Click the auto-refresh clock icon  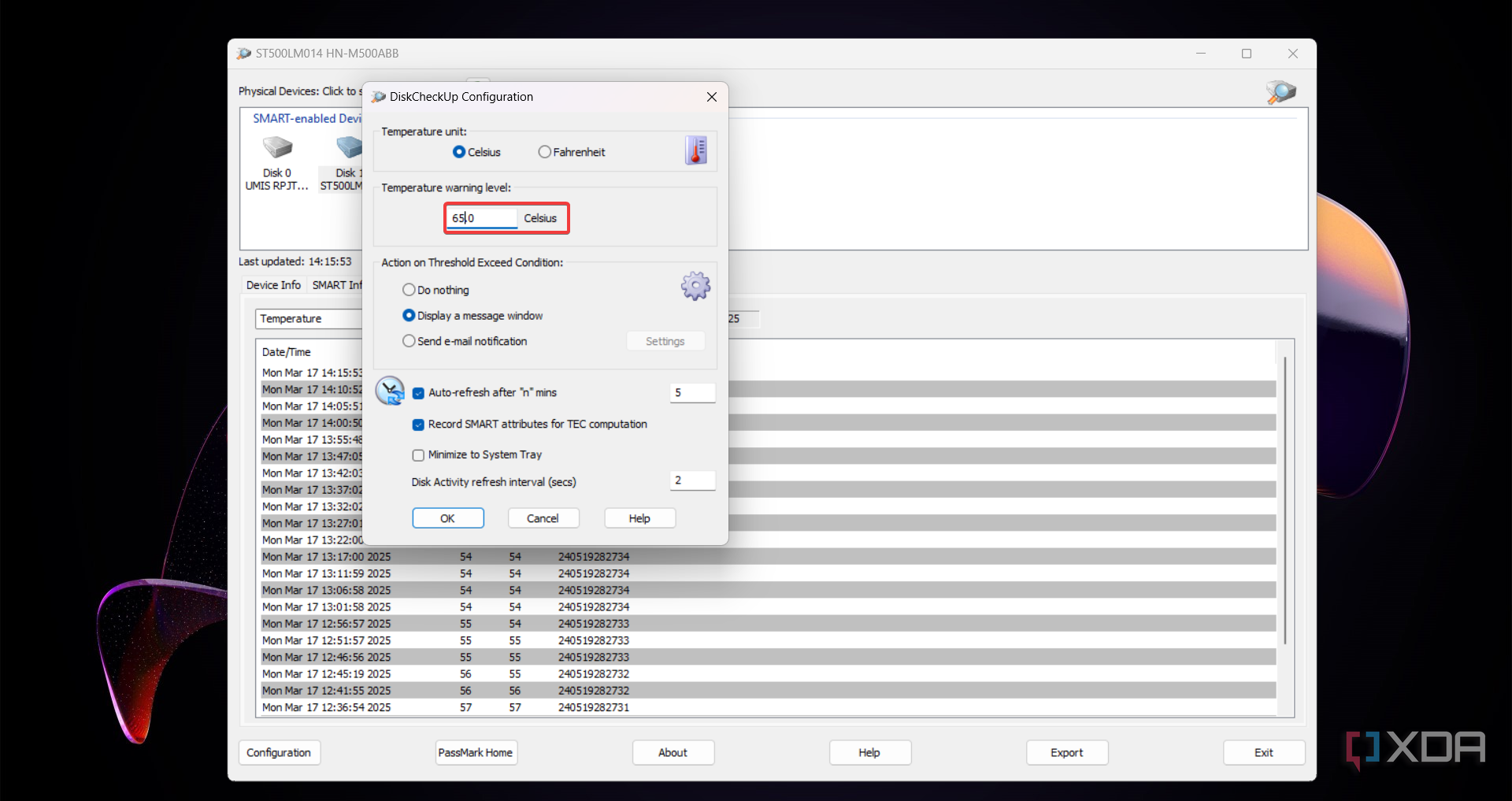tap(390, 391)
